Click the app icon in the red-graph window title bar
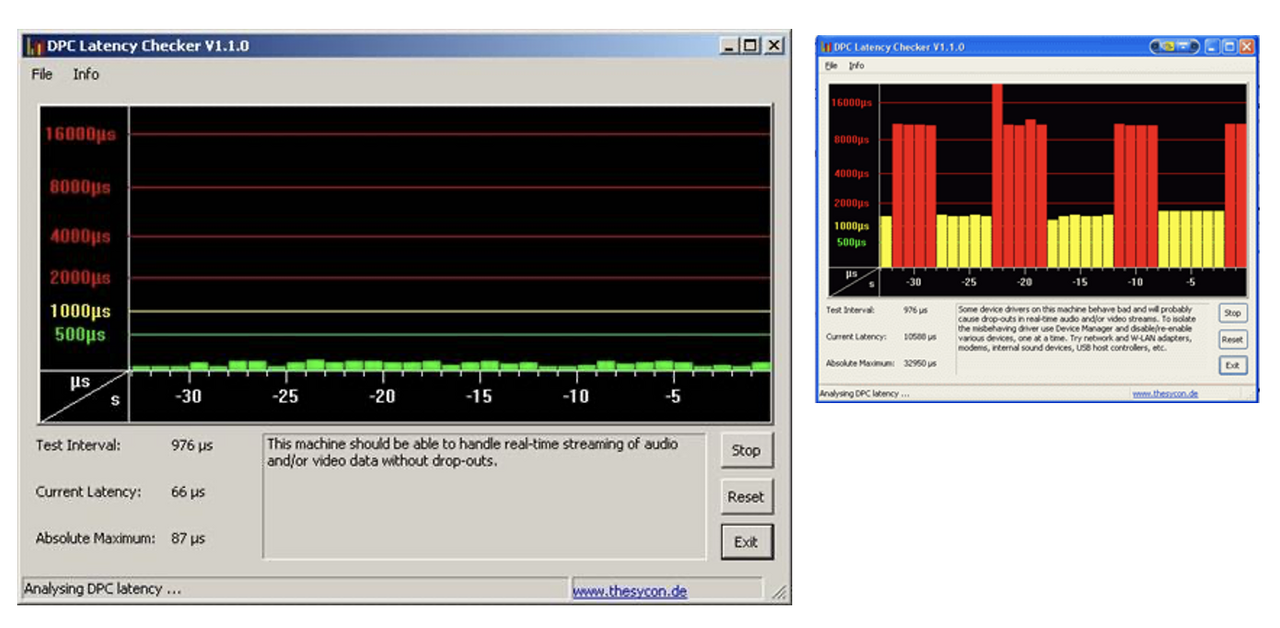This screenshot has height=628, width=1280. 825,47
